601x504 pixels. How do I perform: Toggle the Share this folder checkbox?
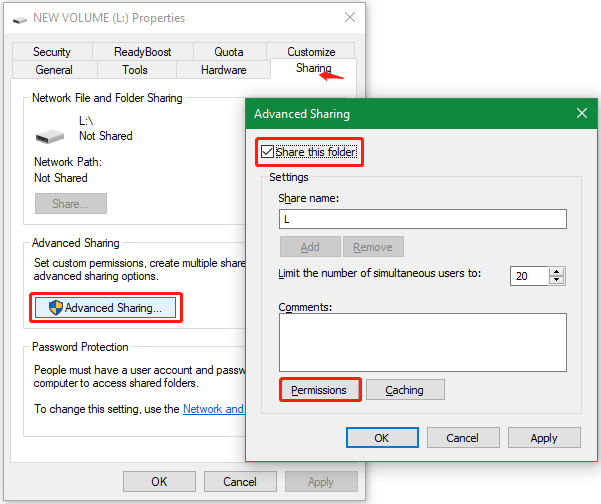click(x=267, y=152)
